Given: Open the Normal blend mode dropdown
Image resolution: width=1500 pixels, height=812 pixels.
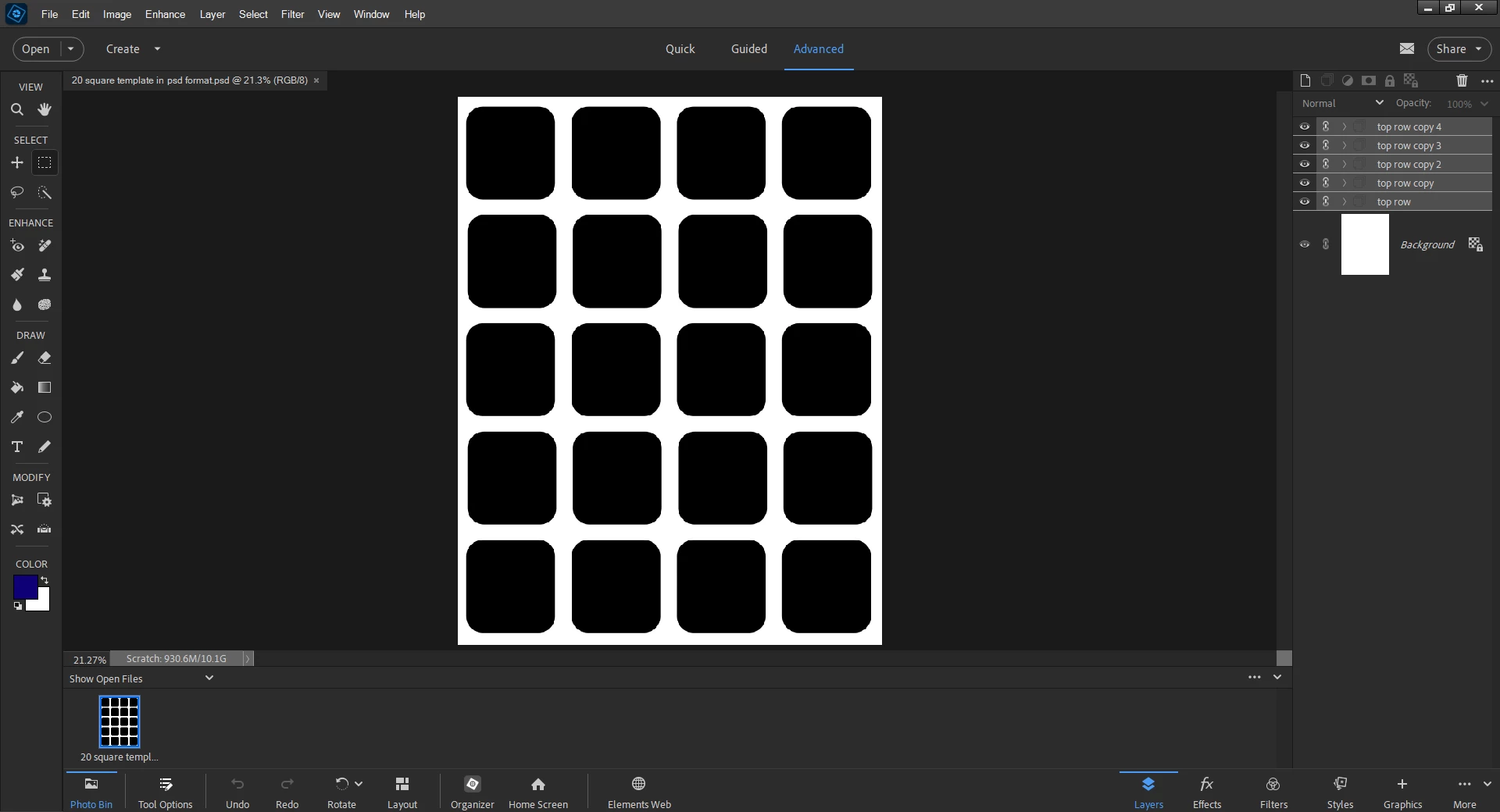Looking at the screenshot, I should pyautogui.click(x=1343, y=103).
